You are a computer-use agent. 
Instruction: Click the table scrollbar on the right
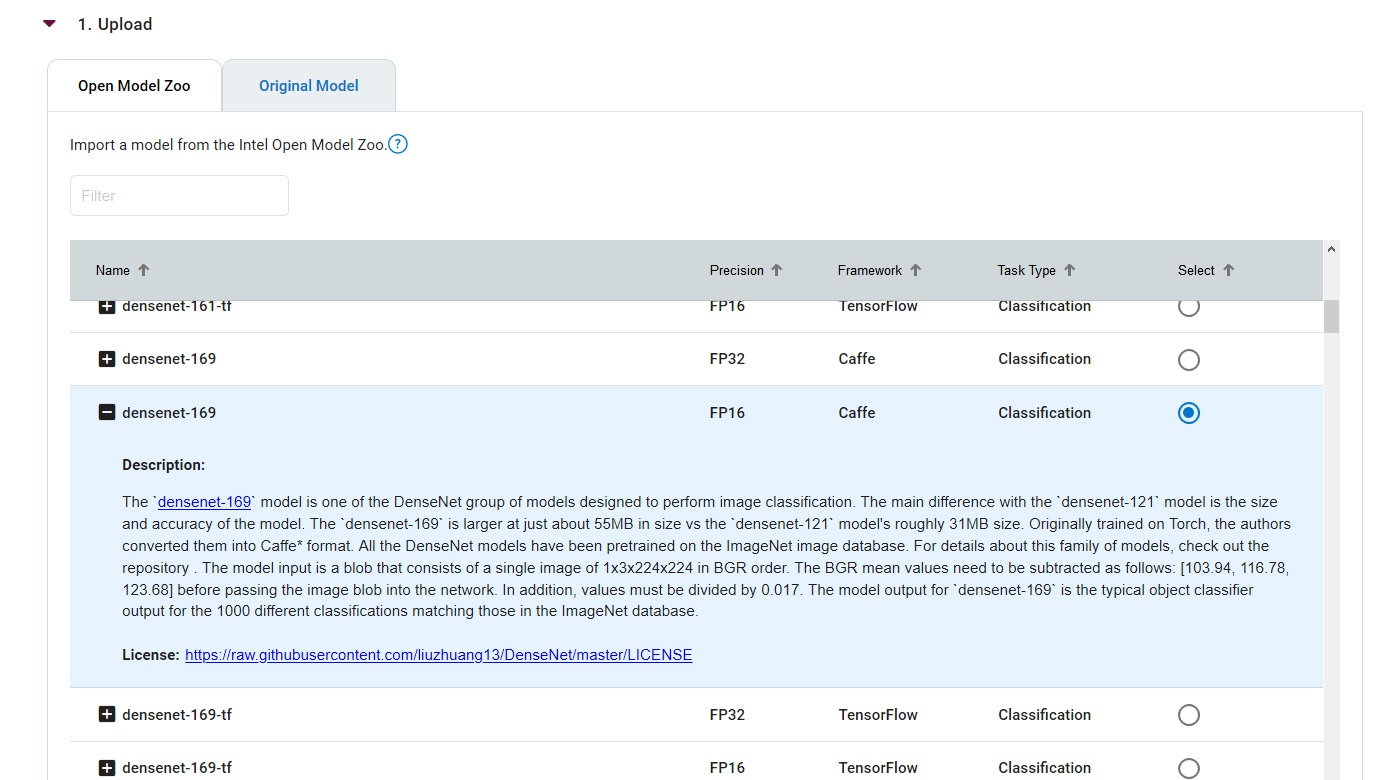pyautogui.click(x=1331, y=316)
